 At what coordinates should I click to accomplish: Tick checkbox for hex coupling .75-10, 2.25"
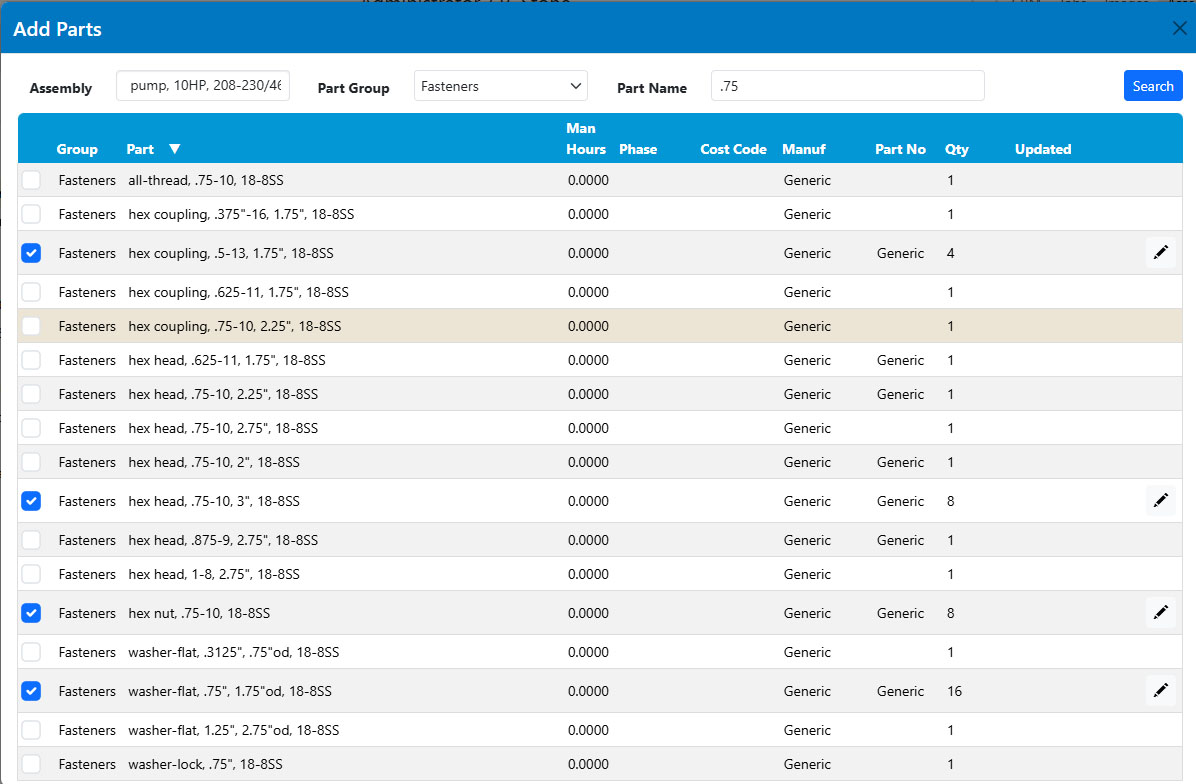32,326
